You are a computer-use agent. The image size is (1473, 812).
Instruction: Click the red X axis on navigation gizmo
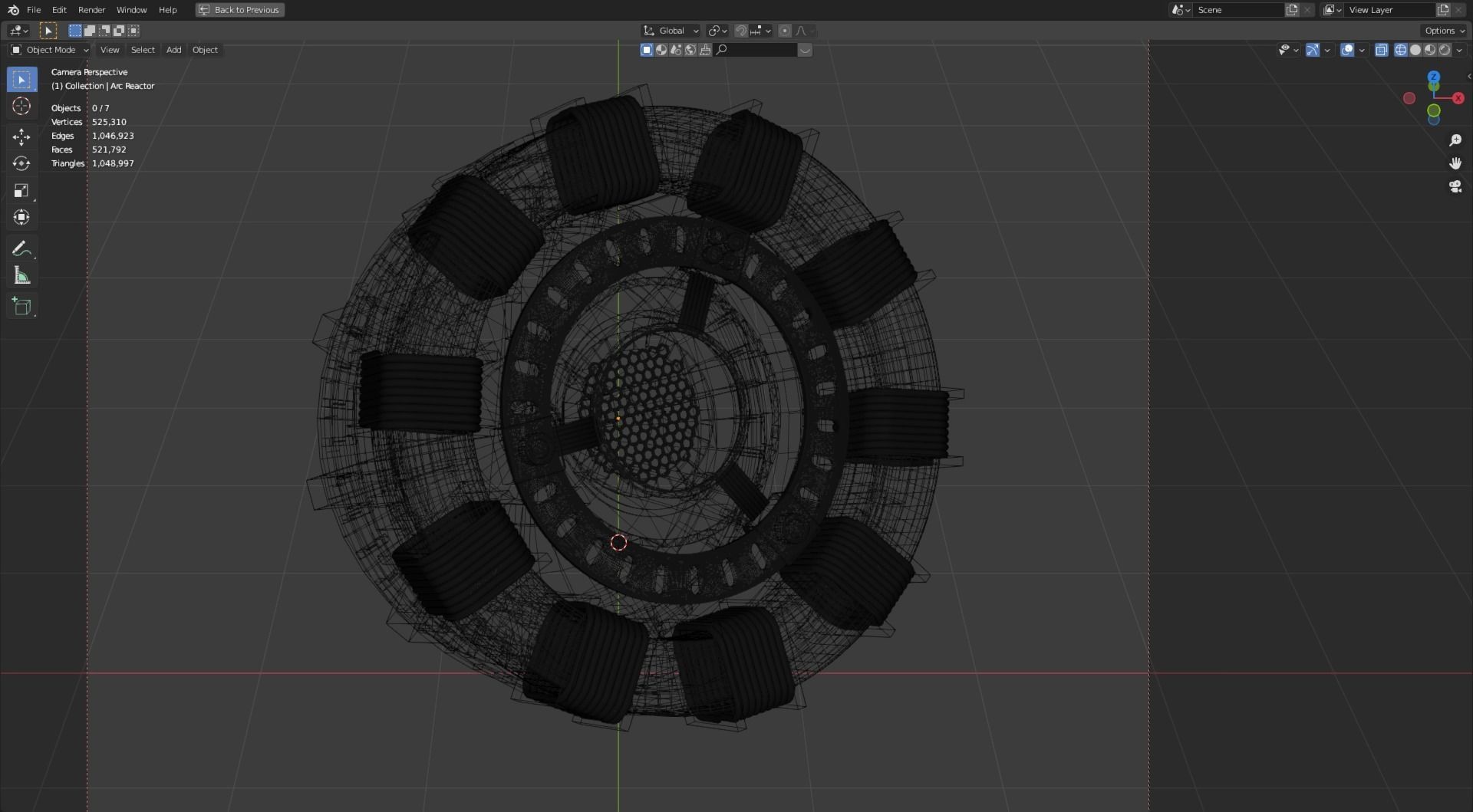(1458, 98)
